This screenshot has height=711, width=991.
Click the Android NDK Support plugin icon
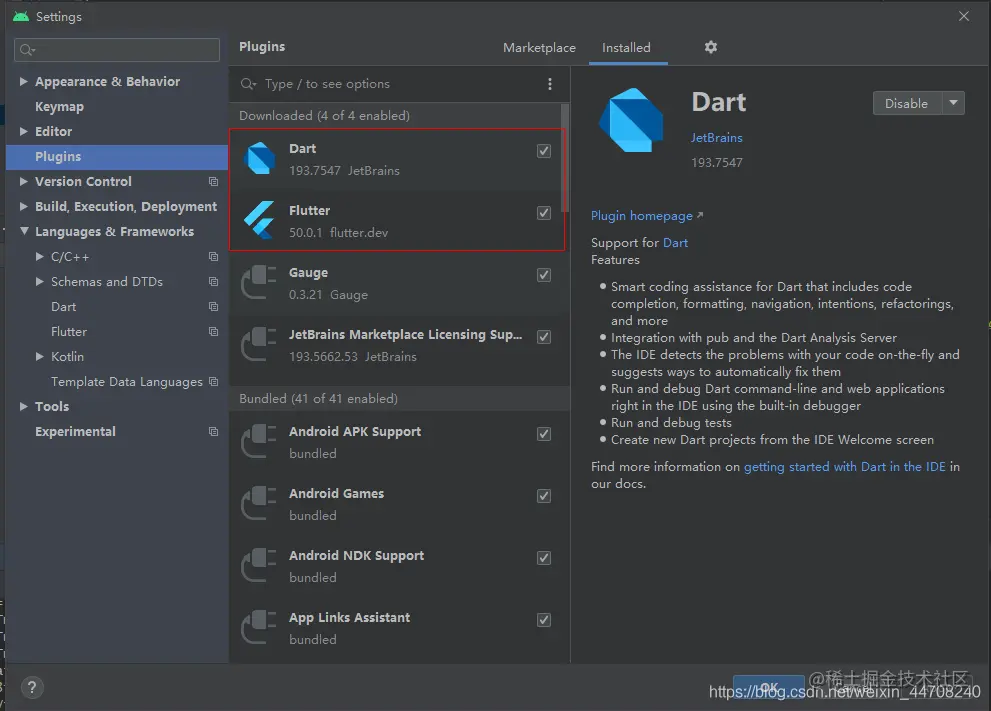click(259, 565)
